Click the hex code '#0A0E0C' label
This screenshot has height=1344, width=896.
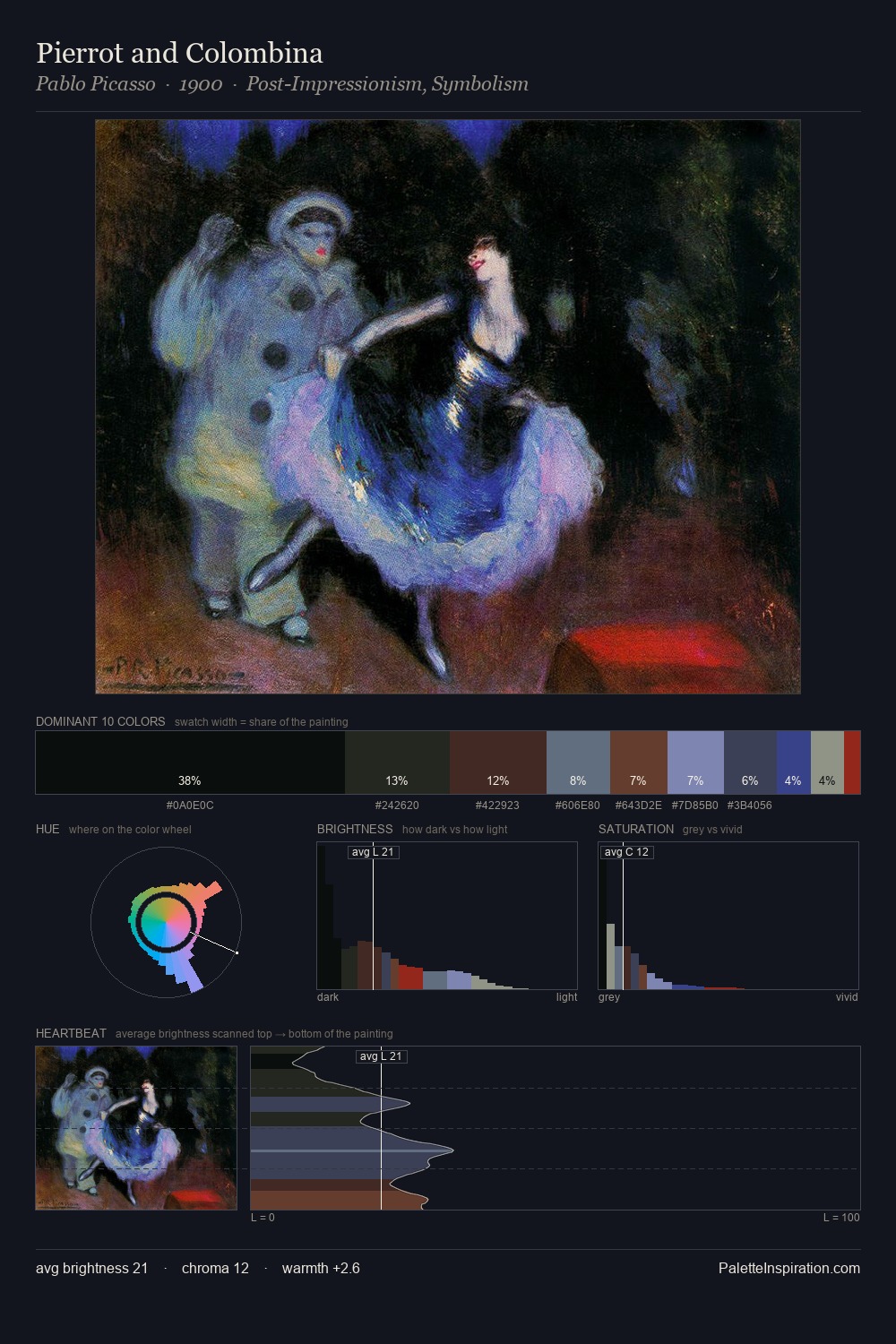[x=190, y=806]
